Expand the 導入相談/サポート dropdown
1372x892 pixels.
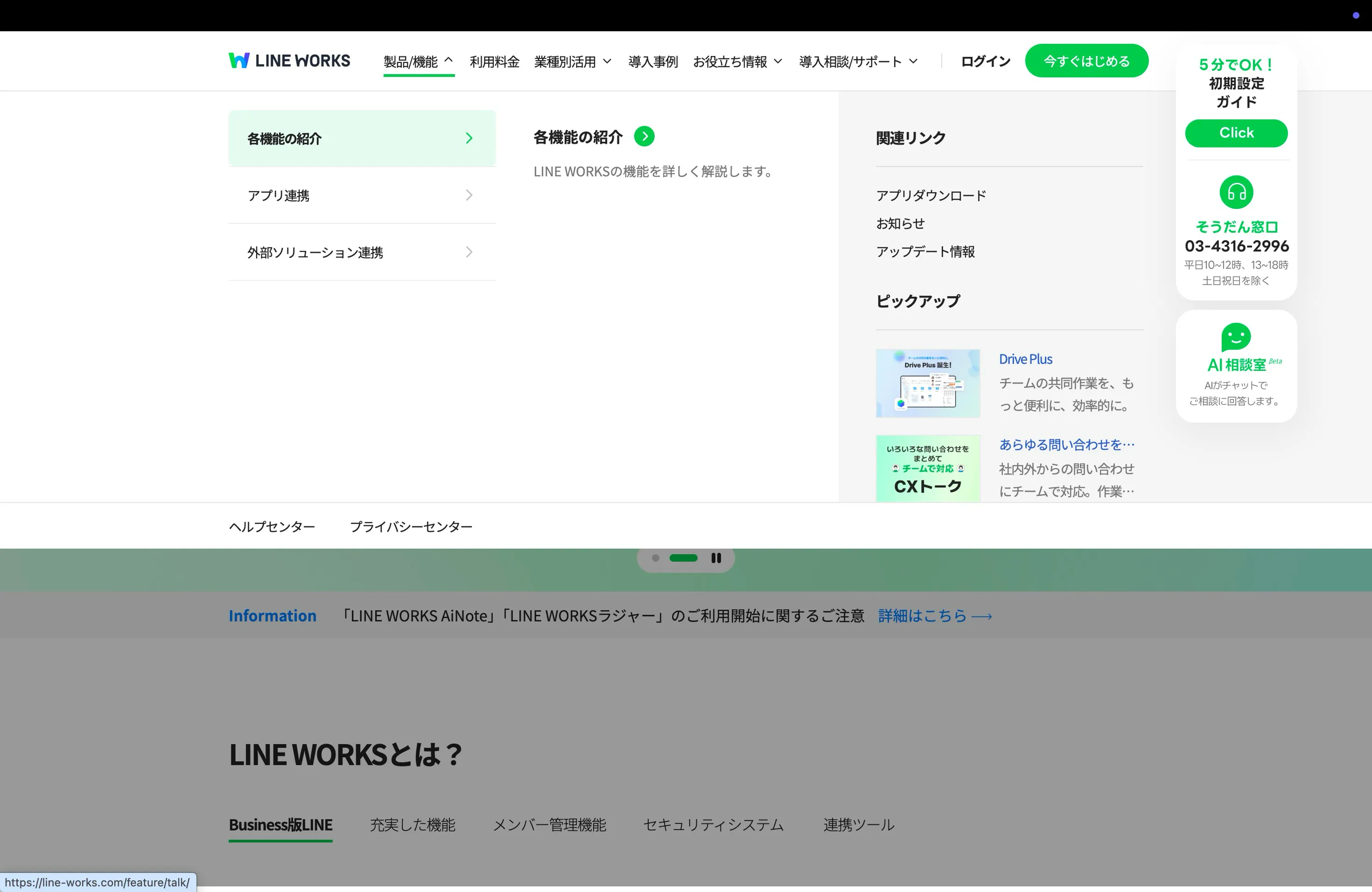click(858, 62)
